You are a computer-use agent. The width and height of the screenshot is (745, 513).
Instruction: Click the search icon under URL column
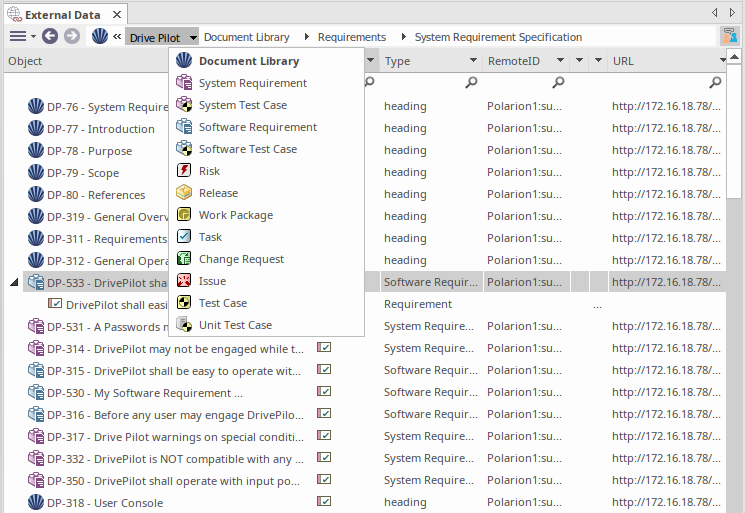[715, 82]
